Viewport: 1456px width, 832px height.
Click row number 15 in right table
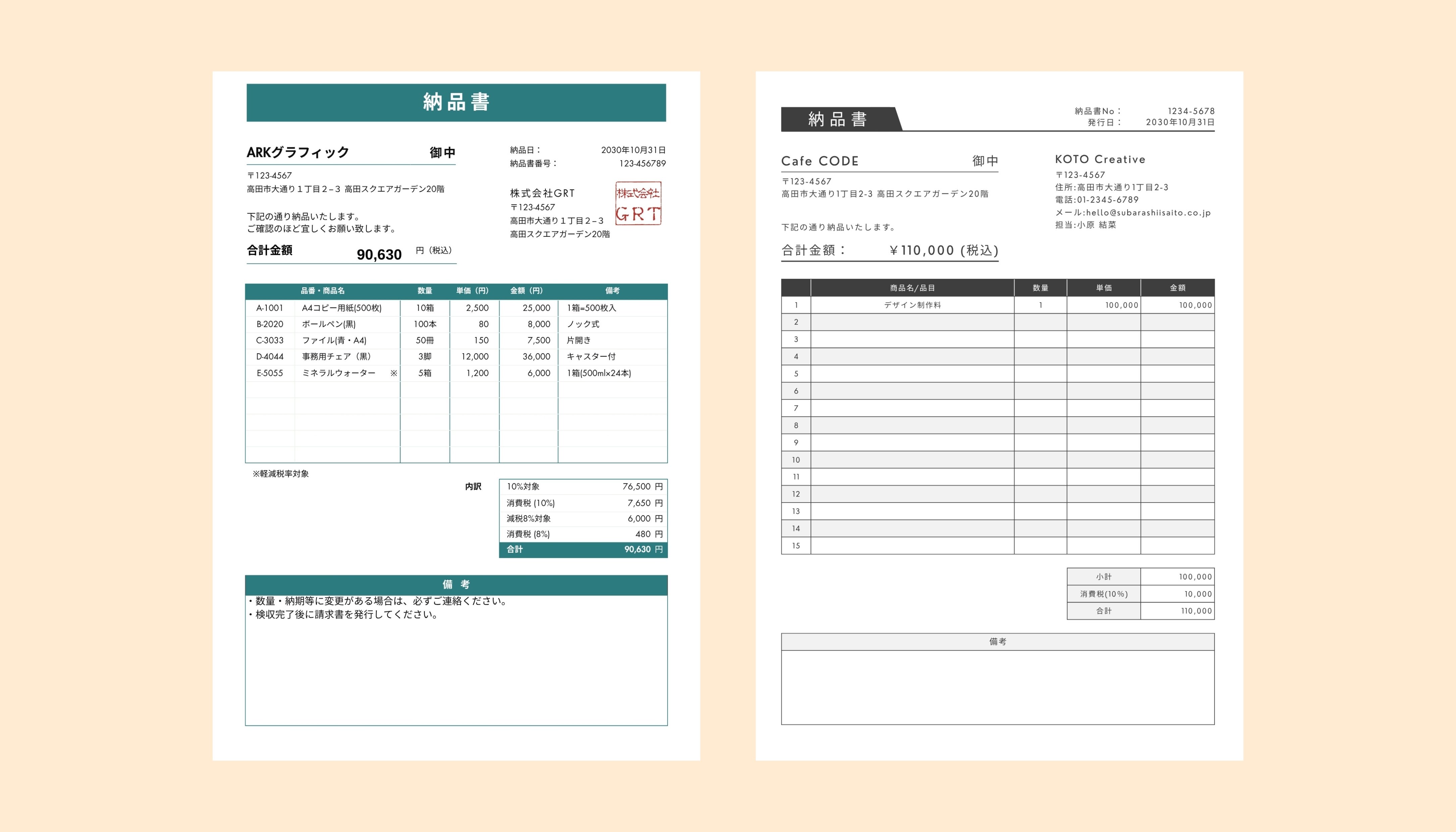pos(796,546)
